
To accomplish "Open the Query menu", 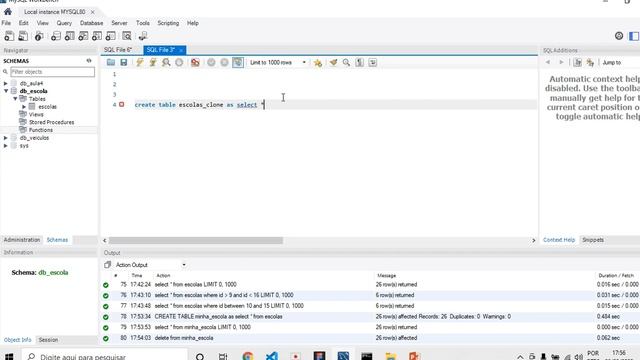I will [x=64, y=23].
